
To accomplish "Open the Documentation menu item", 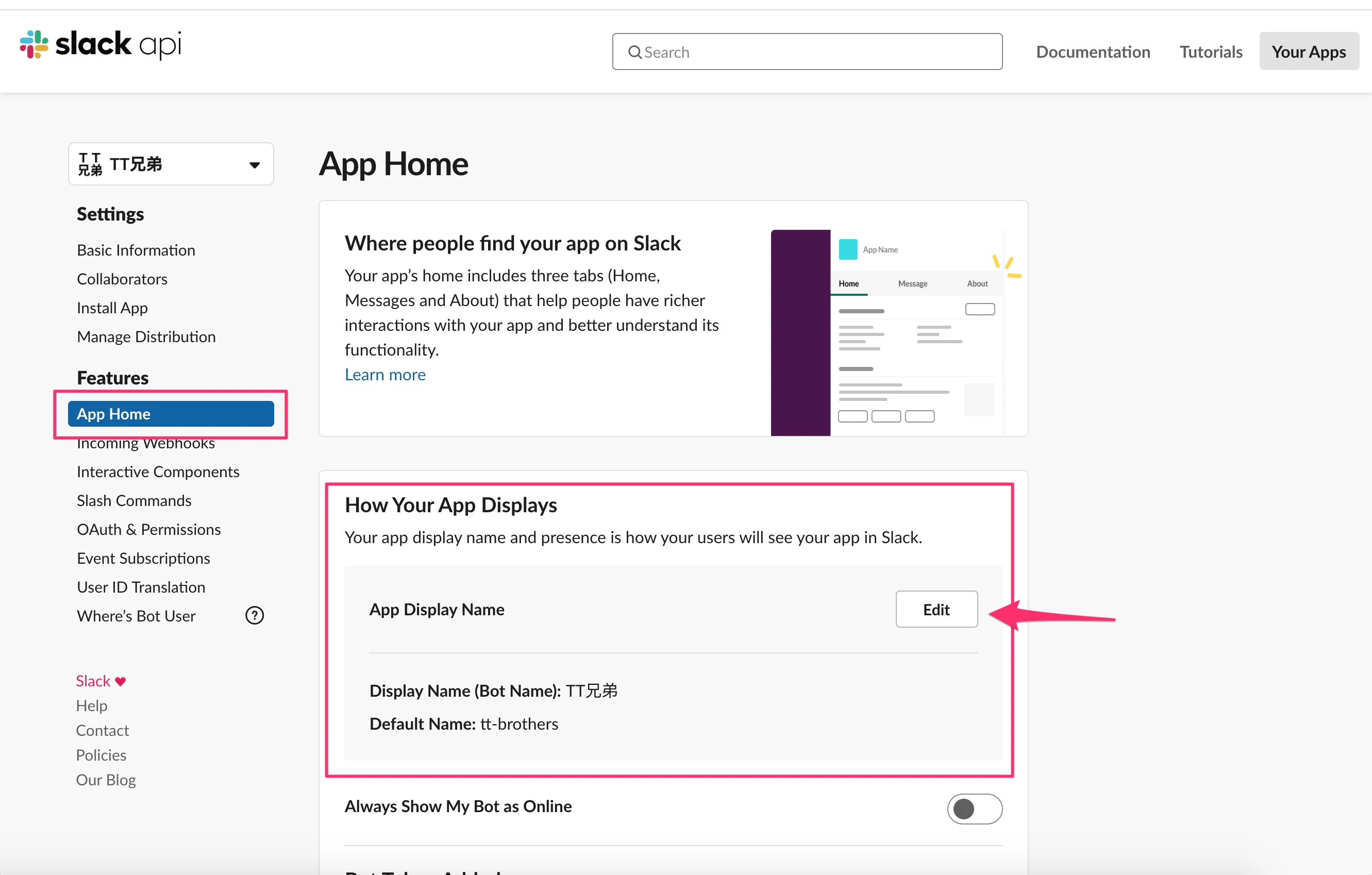I will [1093, 52].
